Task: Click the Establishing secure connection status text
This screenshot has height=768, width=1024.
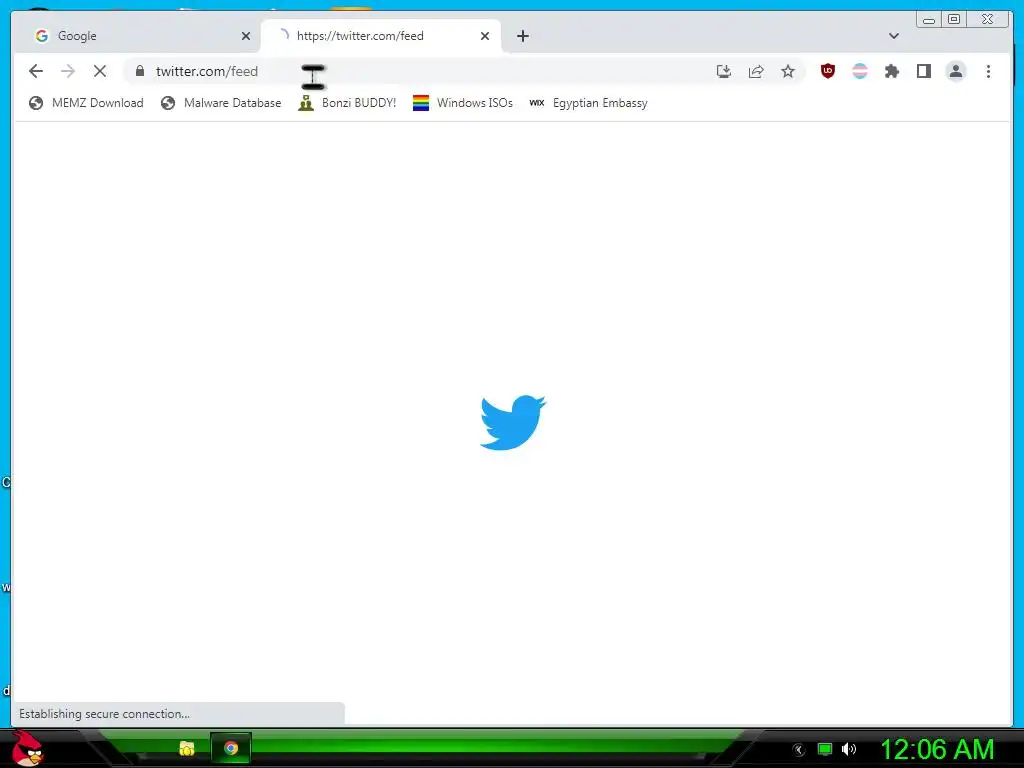Action: pos(104,714)
